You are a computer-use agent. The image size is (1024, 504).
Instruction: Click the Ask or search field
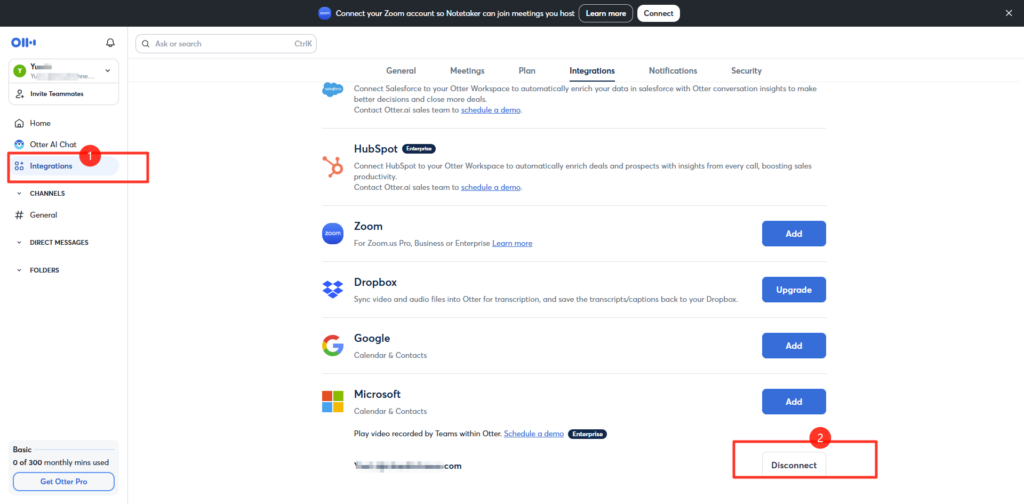pos(226,44)
